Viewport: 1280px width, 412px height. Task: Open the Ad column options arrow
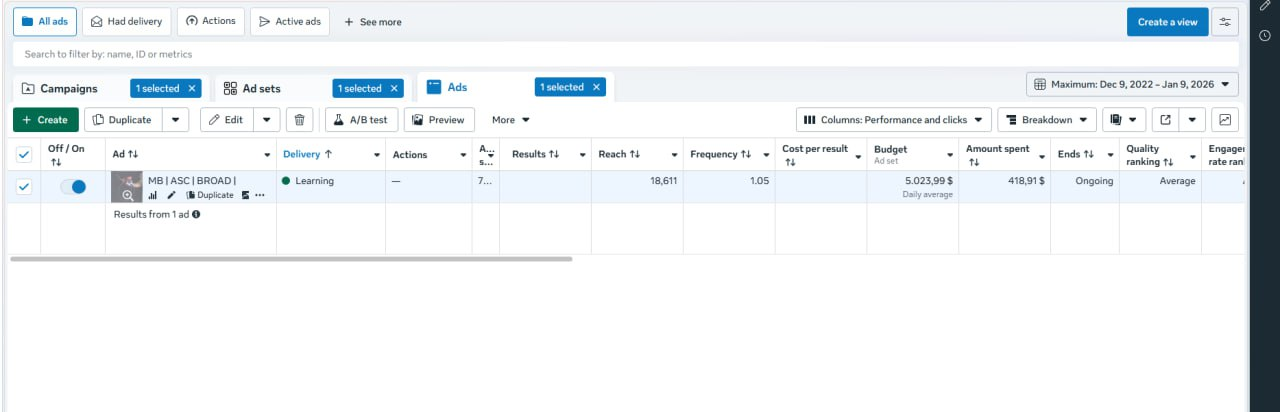click(x=267, y=155)
